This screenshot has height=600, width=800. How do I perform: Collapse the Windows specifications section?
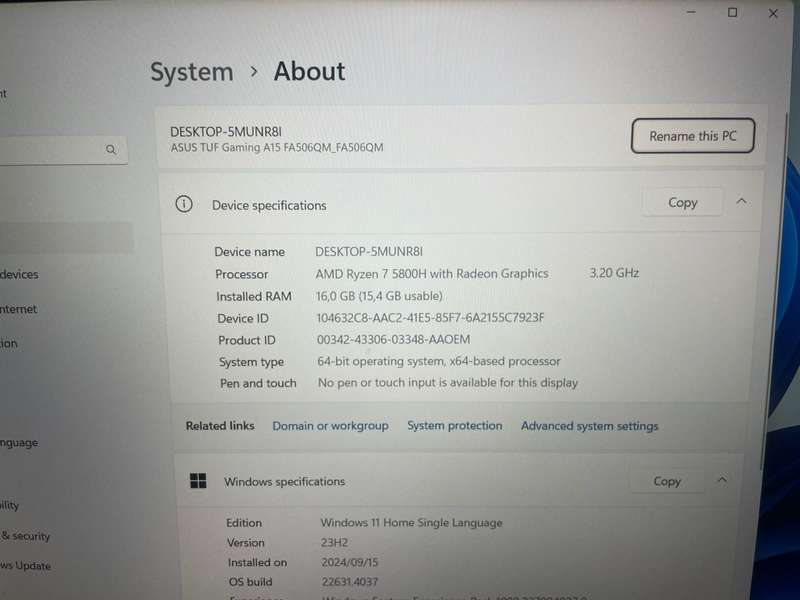722,480
